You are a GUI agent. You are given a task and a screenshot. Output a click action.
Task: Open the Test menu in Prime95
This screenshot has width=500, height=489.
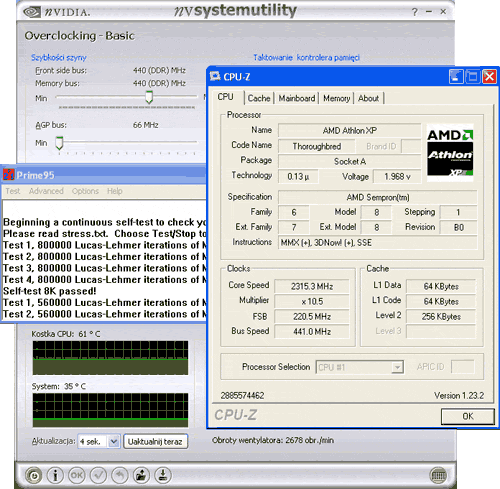(13, 191)
